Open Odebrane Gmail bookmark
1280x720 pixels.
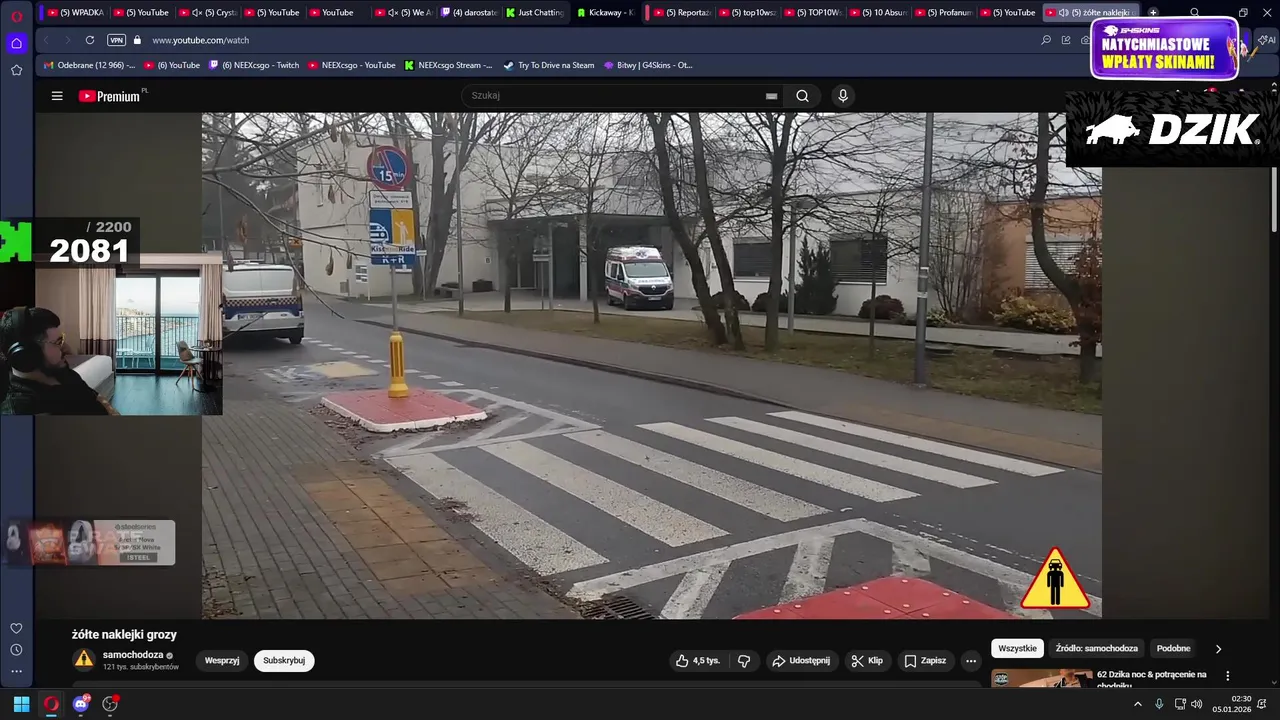point(89,65)
